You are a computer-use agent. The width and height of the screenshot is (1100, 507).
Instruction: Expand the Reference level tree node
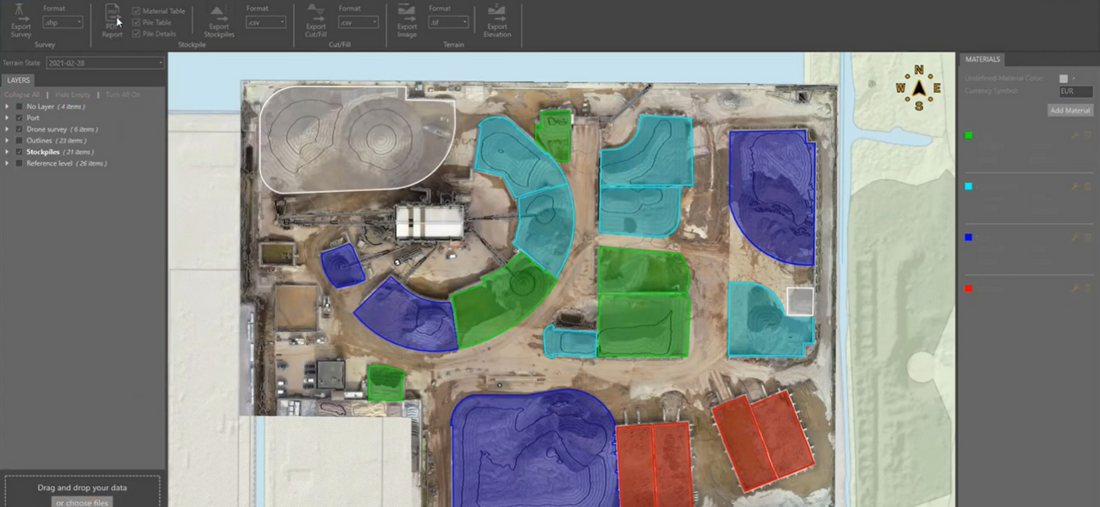7,163
